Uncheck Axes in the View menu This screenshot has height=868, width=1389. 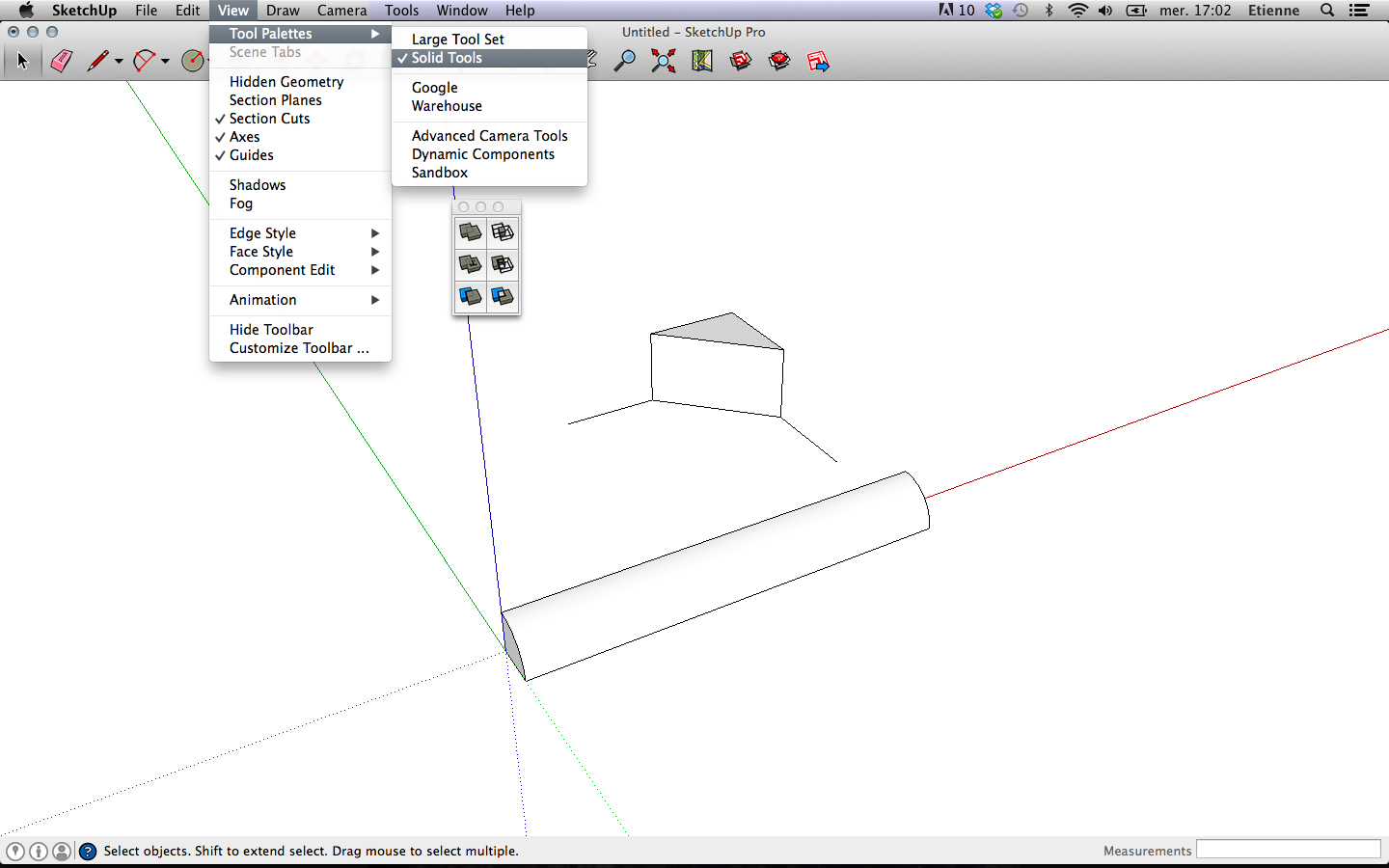tap(245, 137)
